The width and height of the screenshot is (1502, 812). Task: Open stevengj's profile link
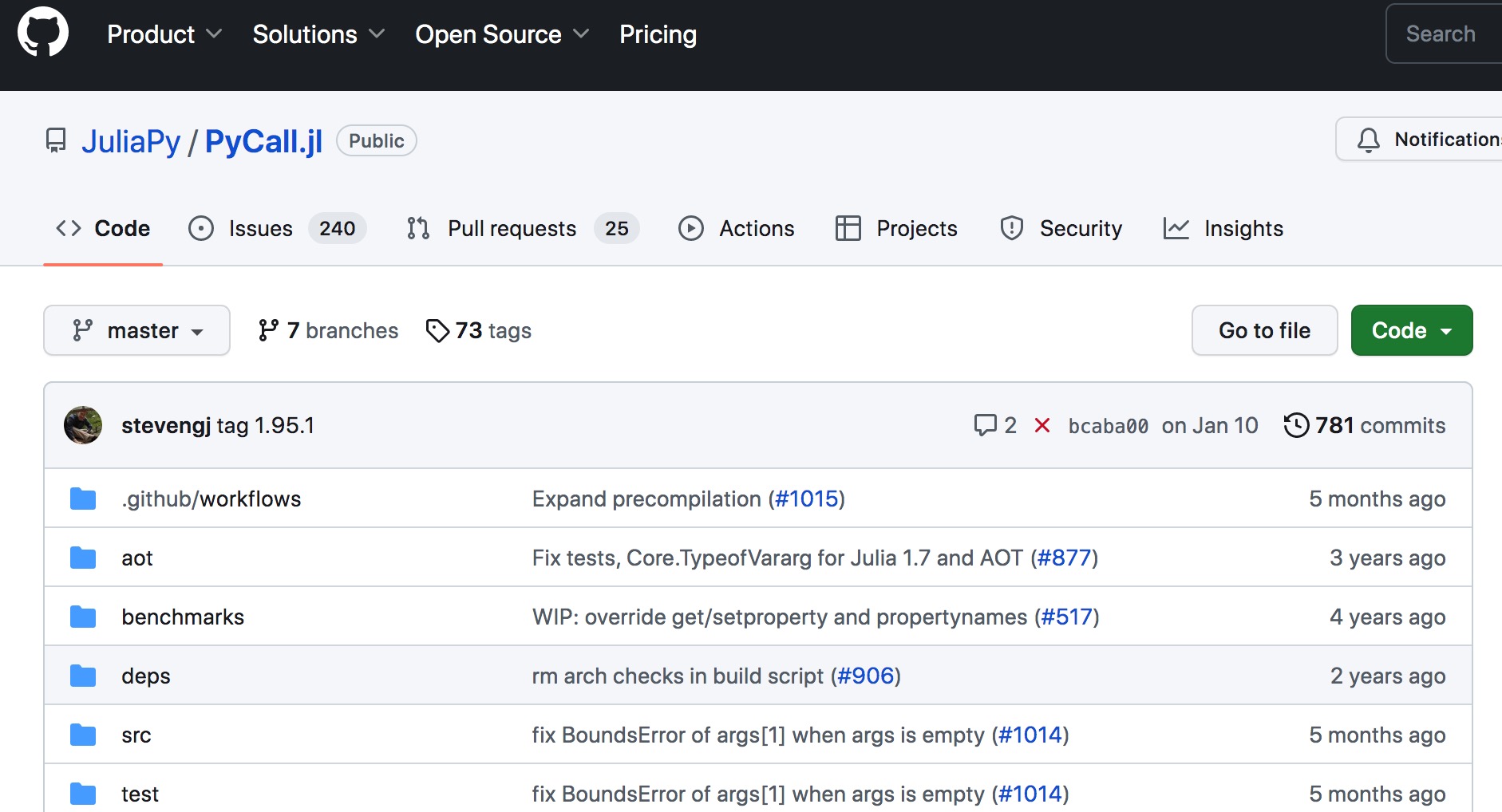pos(166,425)
